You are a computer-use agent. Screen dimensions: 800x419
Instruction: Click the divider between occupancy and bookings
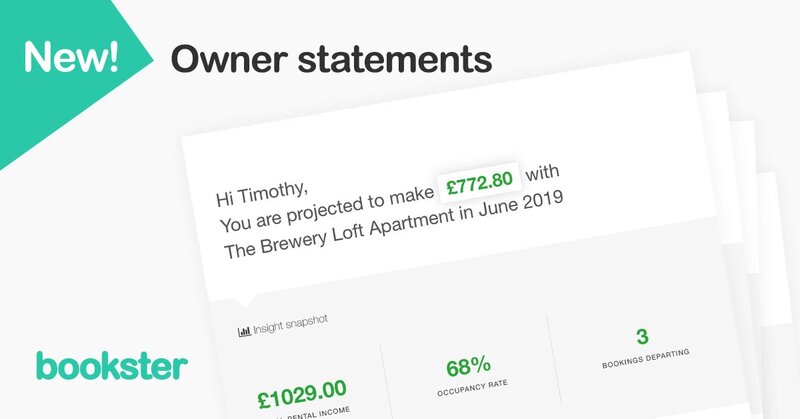point(554,358)
